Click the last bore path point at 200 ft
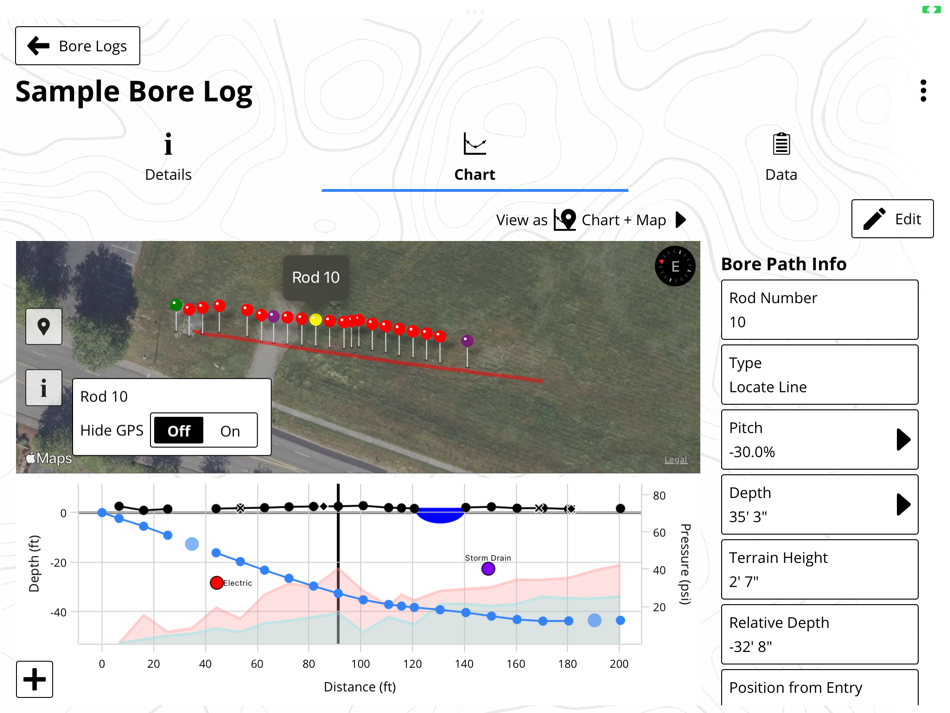950x713 pixels. (620, 620)
